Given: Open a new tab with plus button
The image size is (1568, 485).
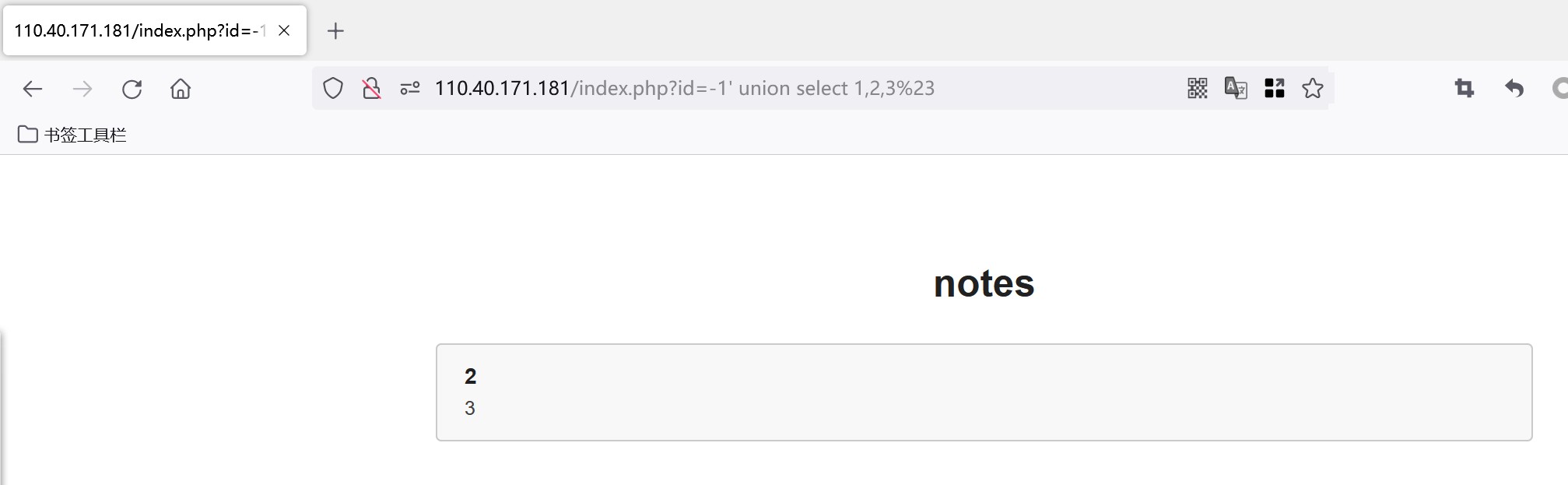Looking at the screenshot, I should (x=335, y=31).
